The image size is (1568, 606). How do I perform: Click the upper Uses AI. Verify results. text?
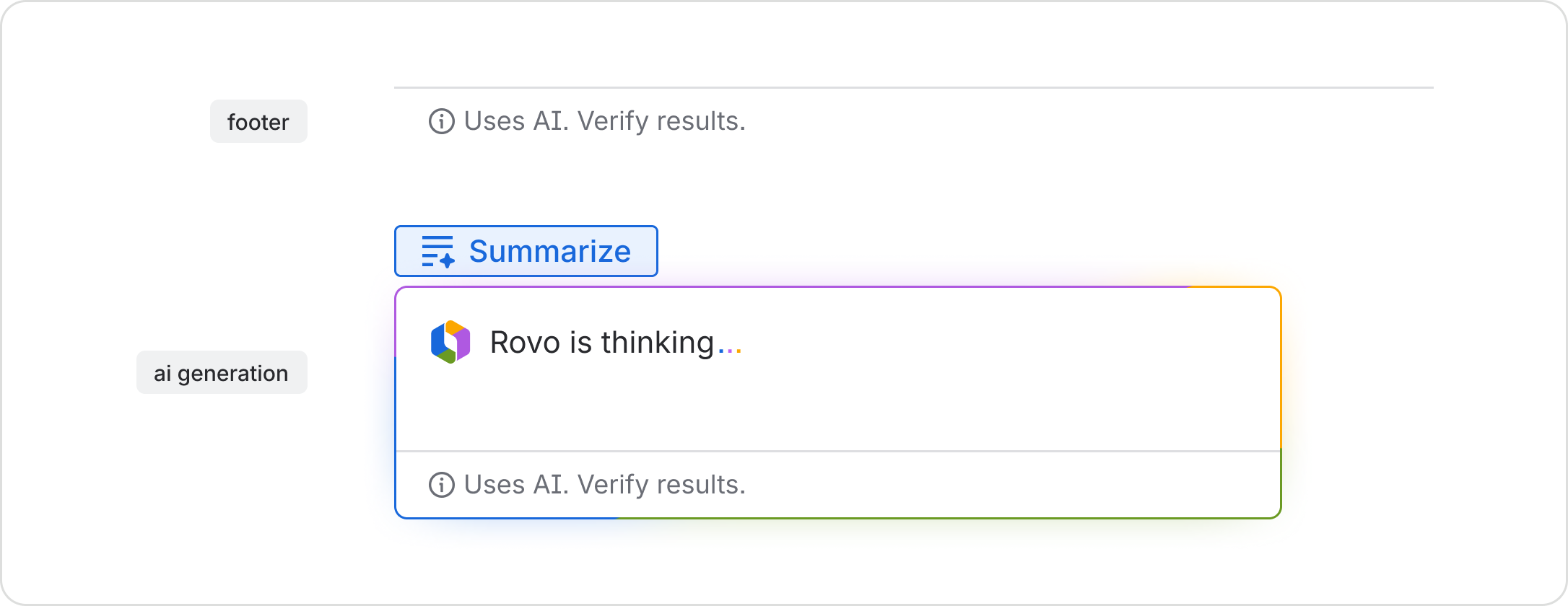coord(605,121)
